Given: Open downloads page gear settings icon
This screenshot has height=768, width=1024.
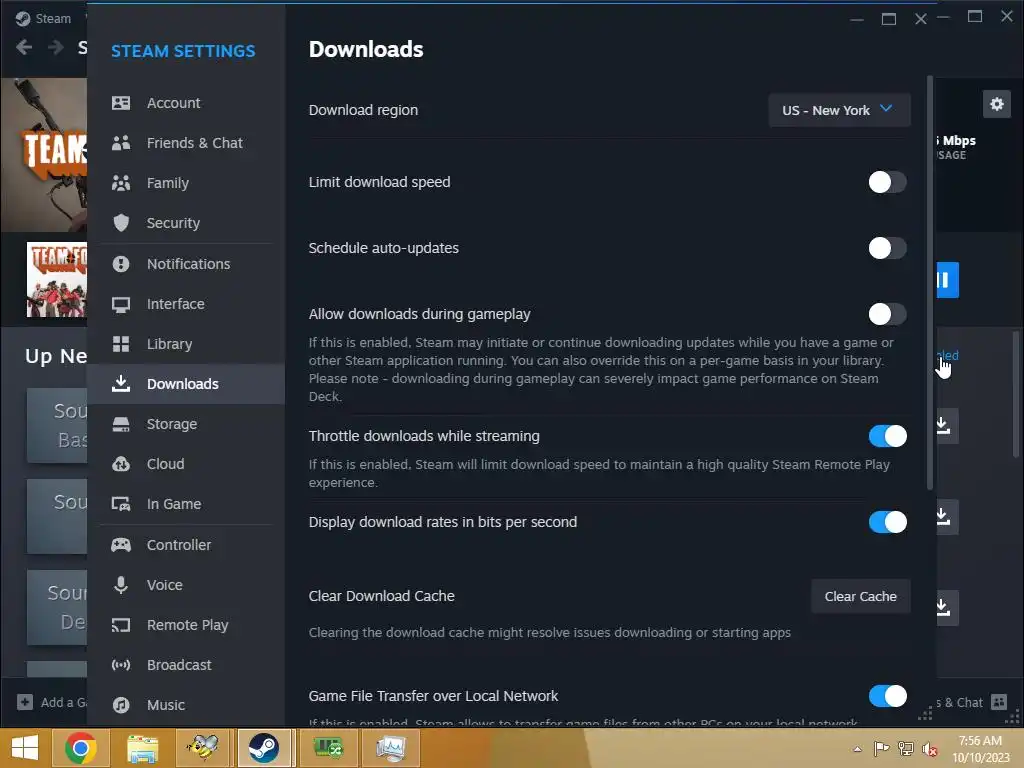Looking at the screenshot, I should [997, 104].
